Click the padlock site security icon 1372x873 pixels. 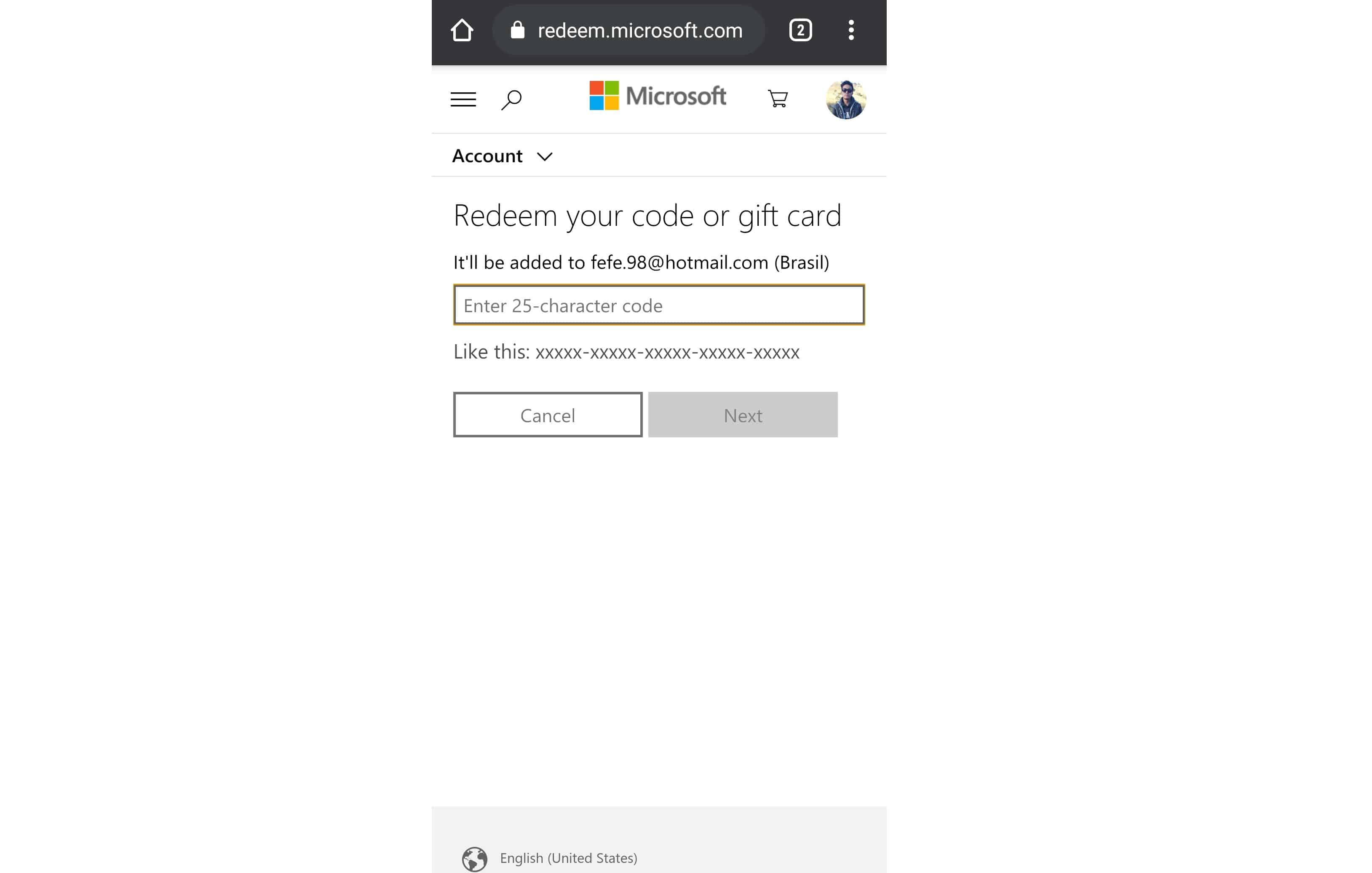click(517, 29)
